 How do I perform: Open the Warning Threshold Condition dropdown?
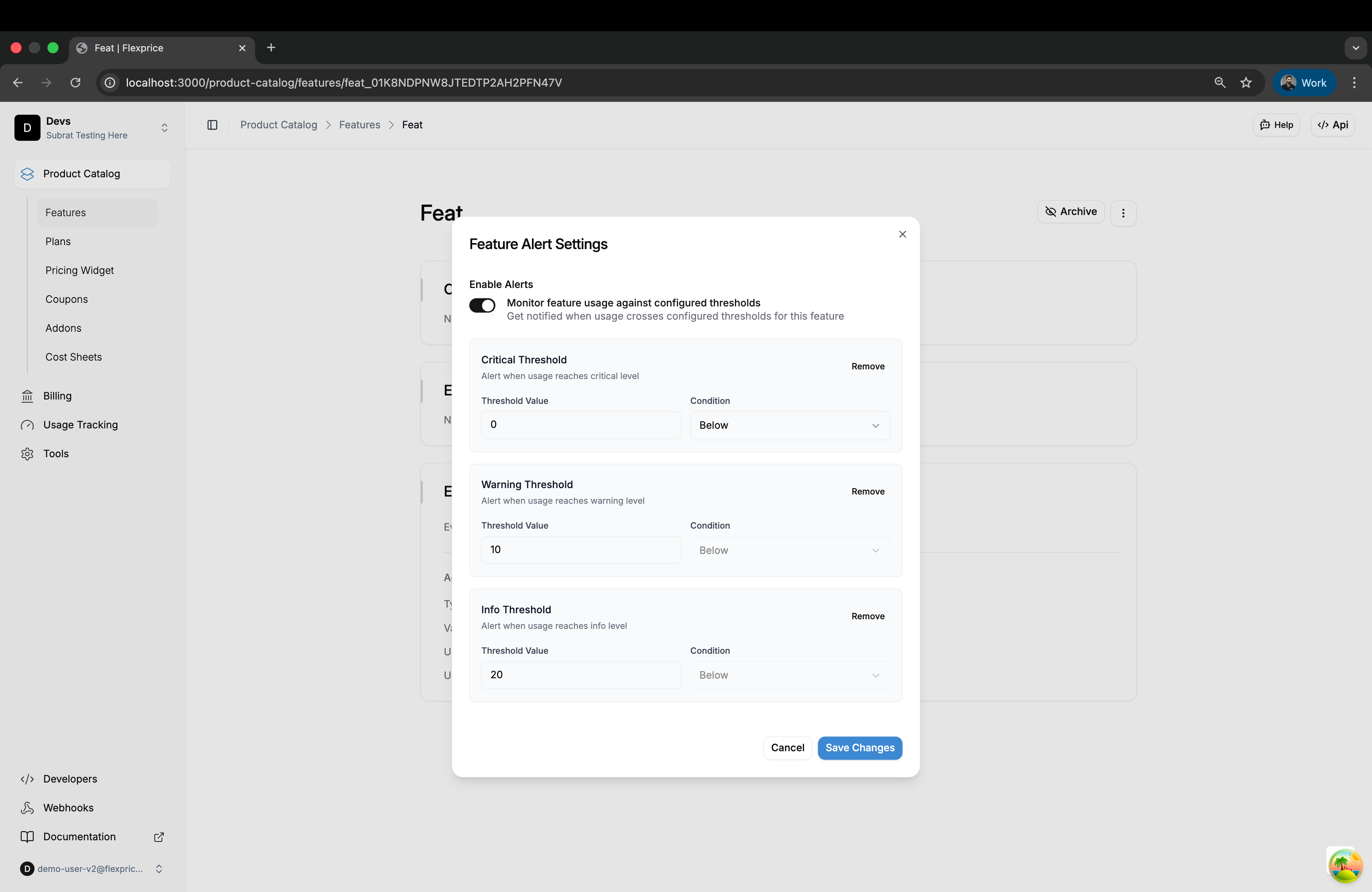point(790,550)
